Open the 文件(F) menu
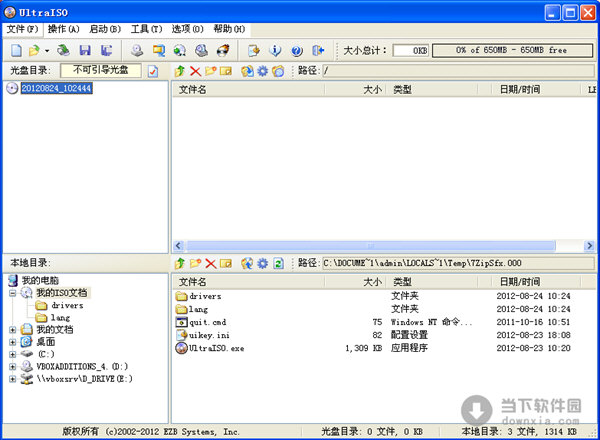The height and width of the screenshot is (440, 600). (x=23, y=29)
